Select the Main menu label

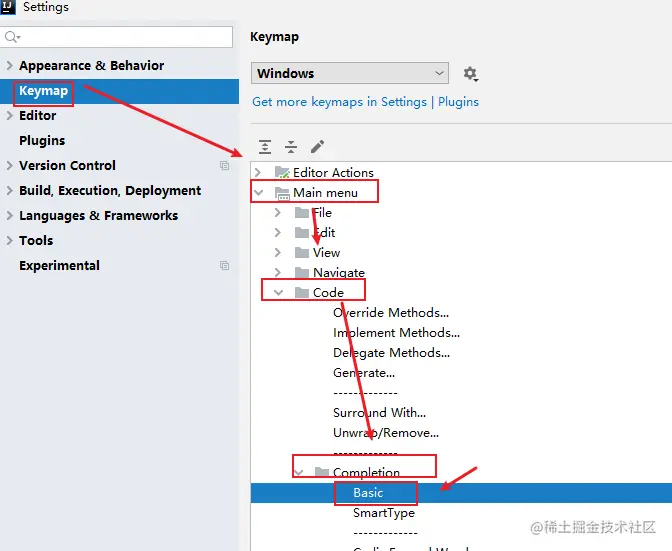point(325,193)
